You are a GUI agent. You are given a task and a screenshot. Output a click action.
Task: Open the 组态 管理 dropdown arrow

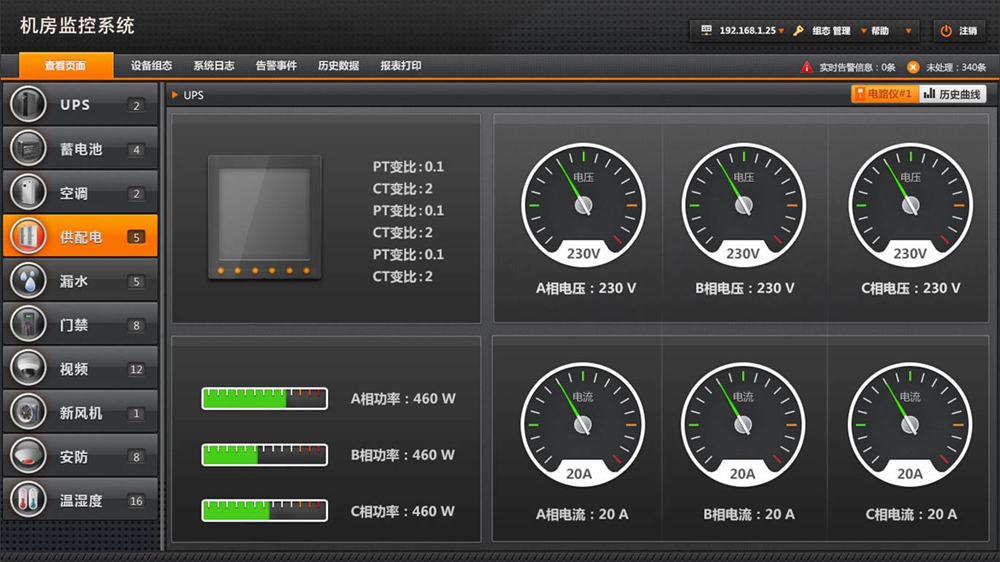[x=863, y=31]
